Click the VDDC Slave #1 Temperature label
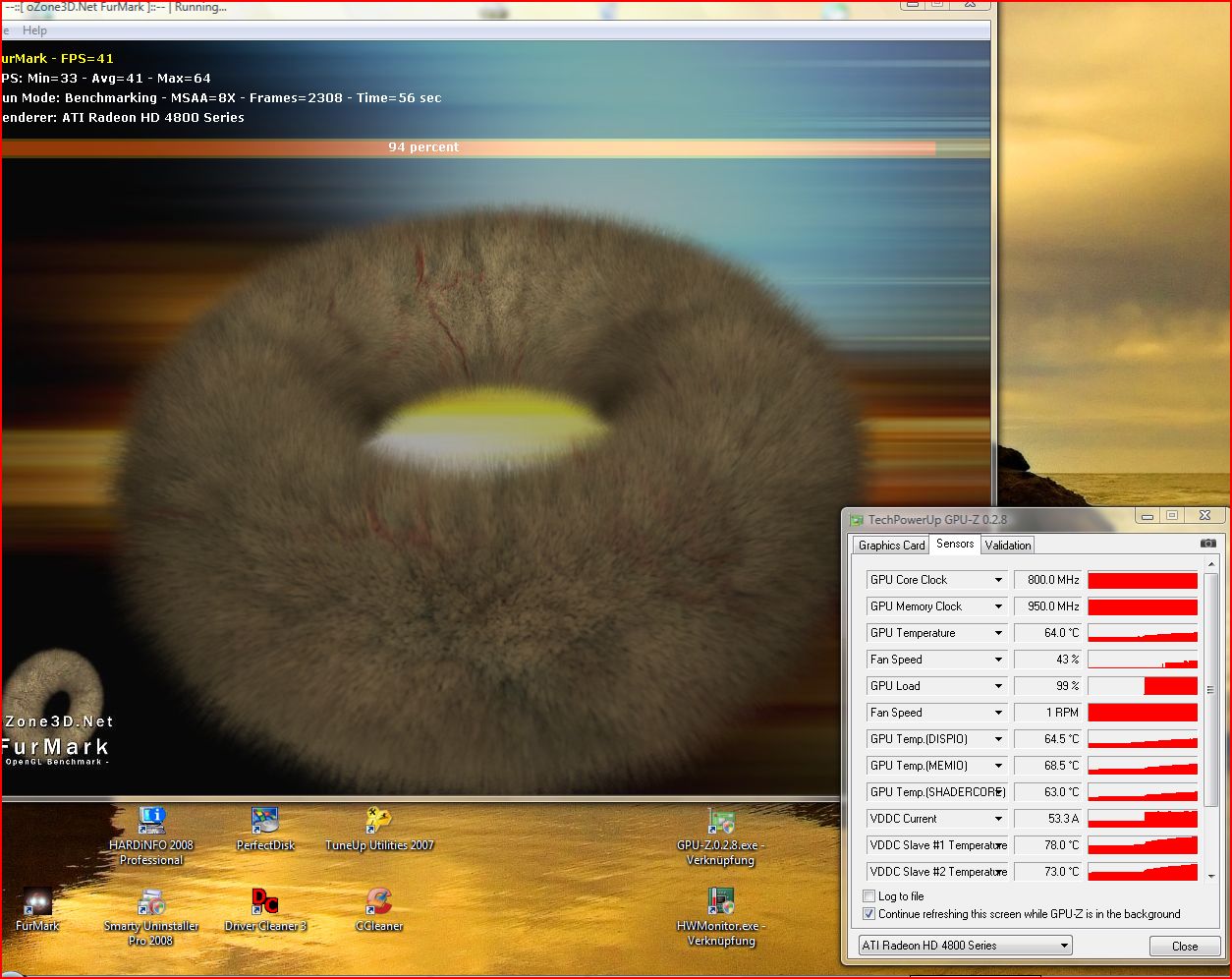The height and width of the screenshot is (979, 1232). [938, 845]
